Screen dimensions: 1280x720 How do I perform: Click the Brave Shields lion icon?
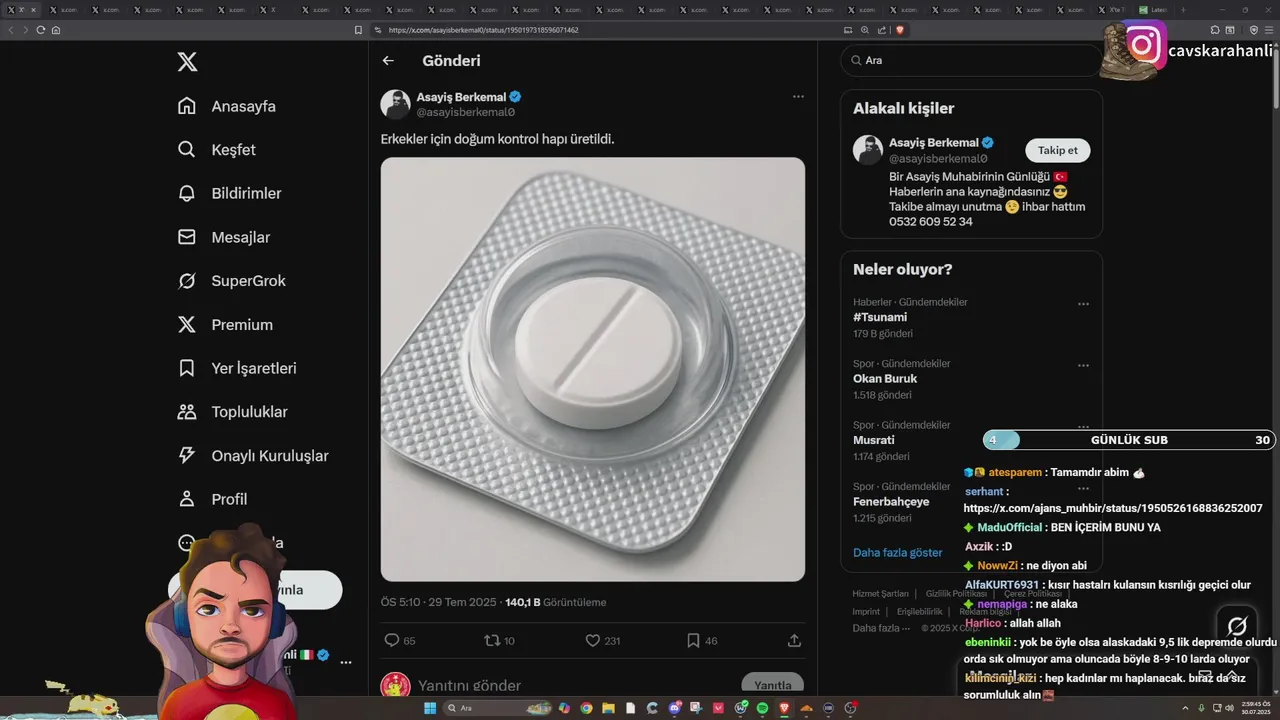click(x=900, y=30)
